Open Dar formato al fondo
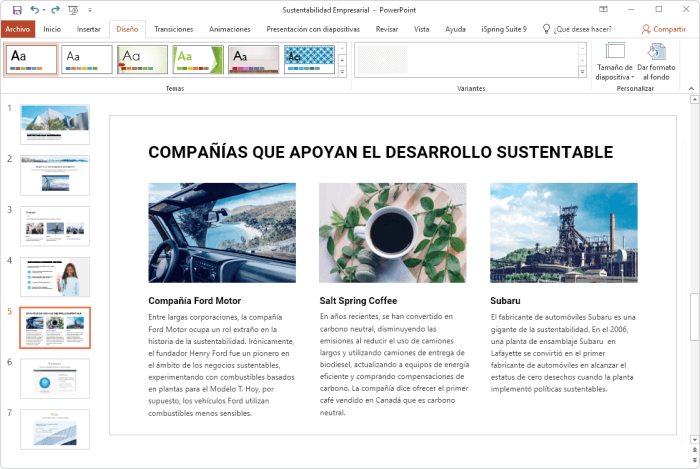 click(x=656, y=62)
